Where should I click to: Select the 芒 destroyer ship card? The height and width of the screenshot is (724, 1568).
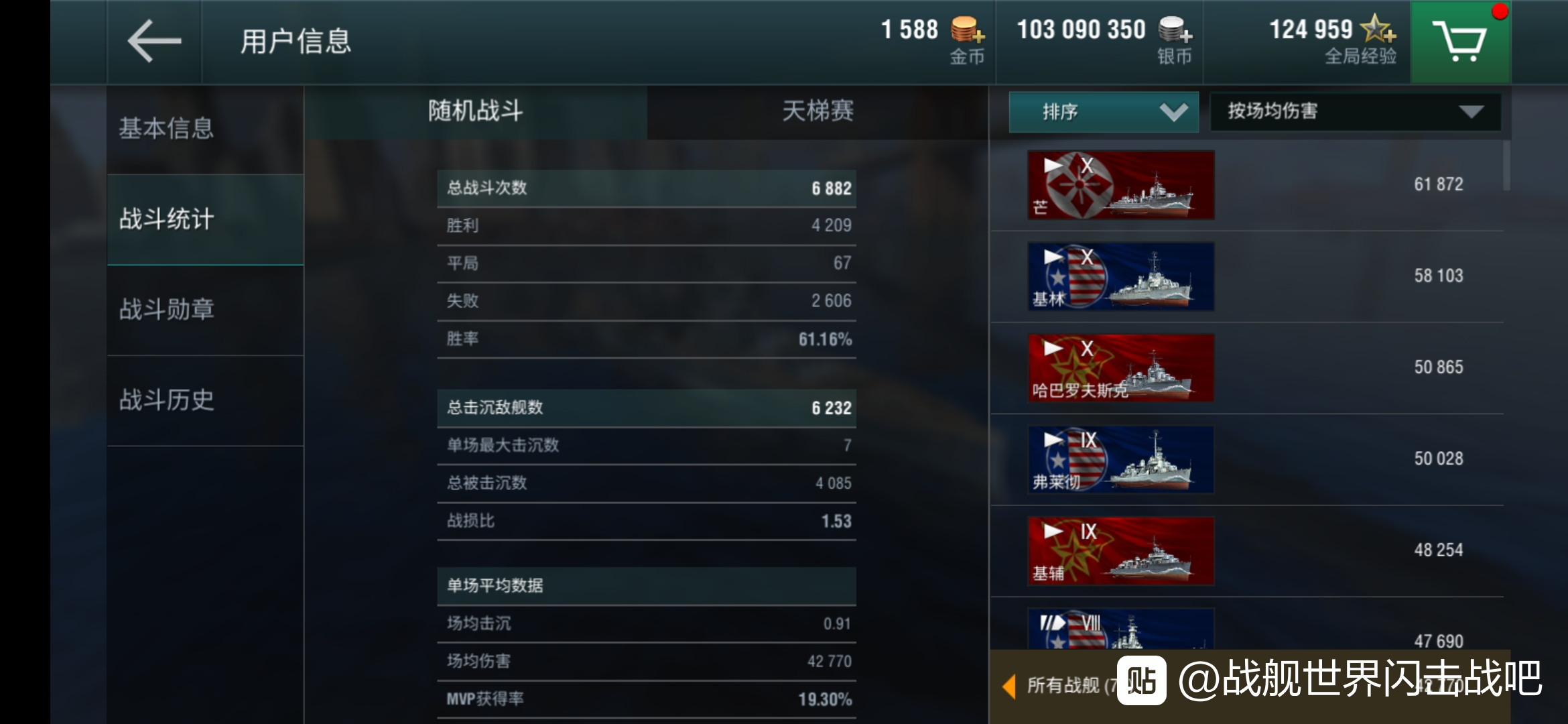[1121, 185]
